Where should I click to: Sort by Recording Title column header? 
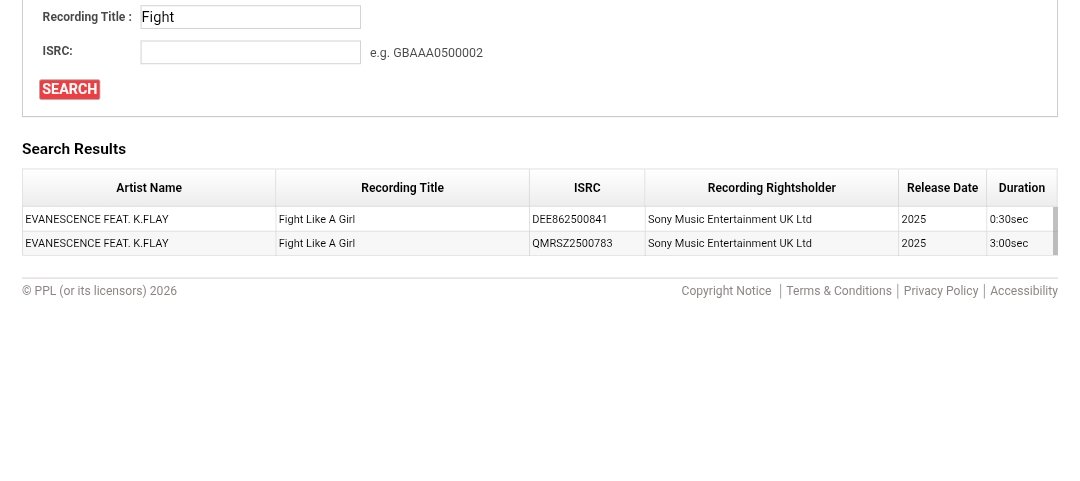402,187
